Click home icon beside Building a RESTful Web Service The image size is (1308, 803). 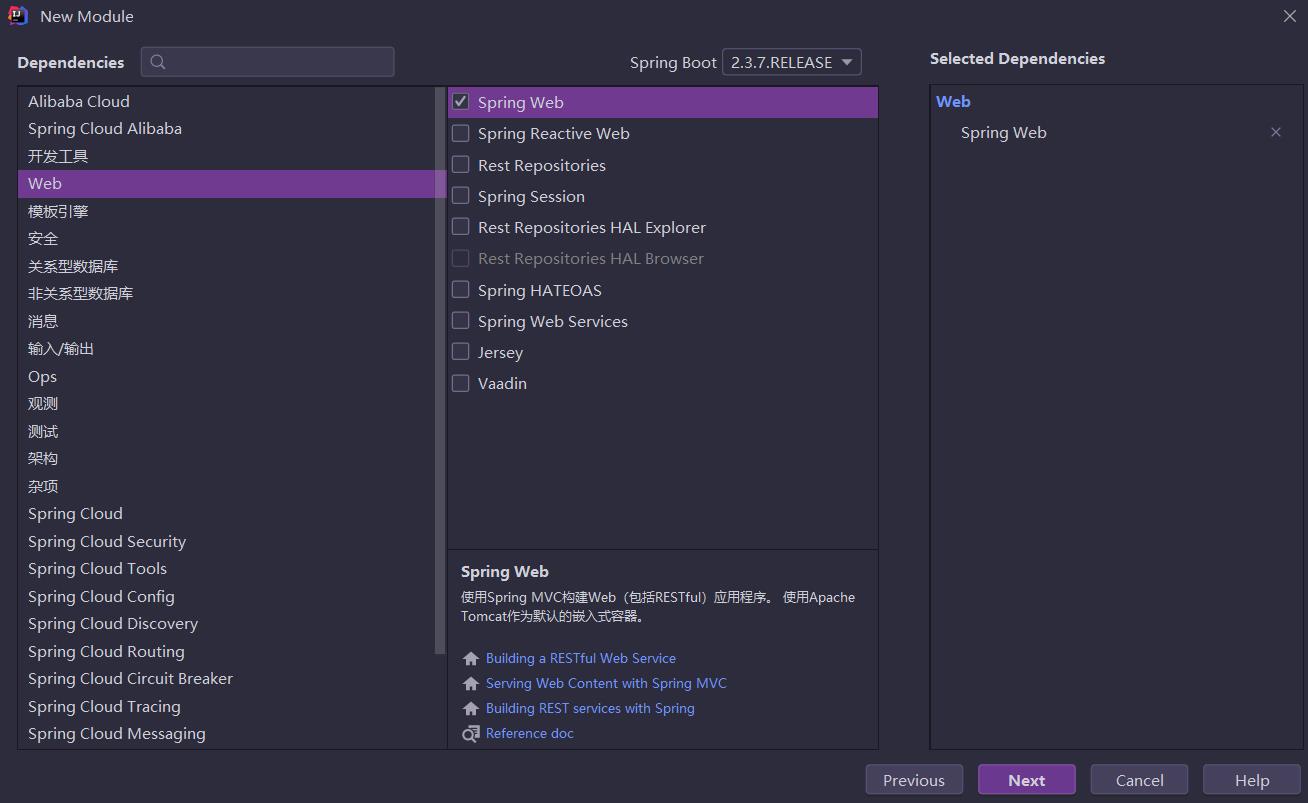(x=471, y=659)
